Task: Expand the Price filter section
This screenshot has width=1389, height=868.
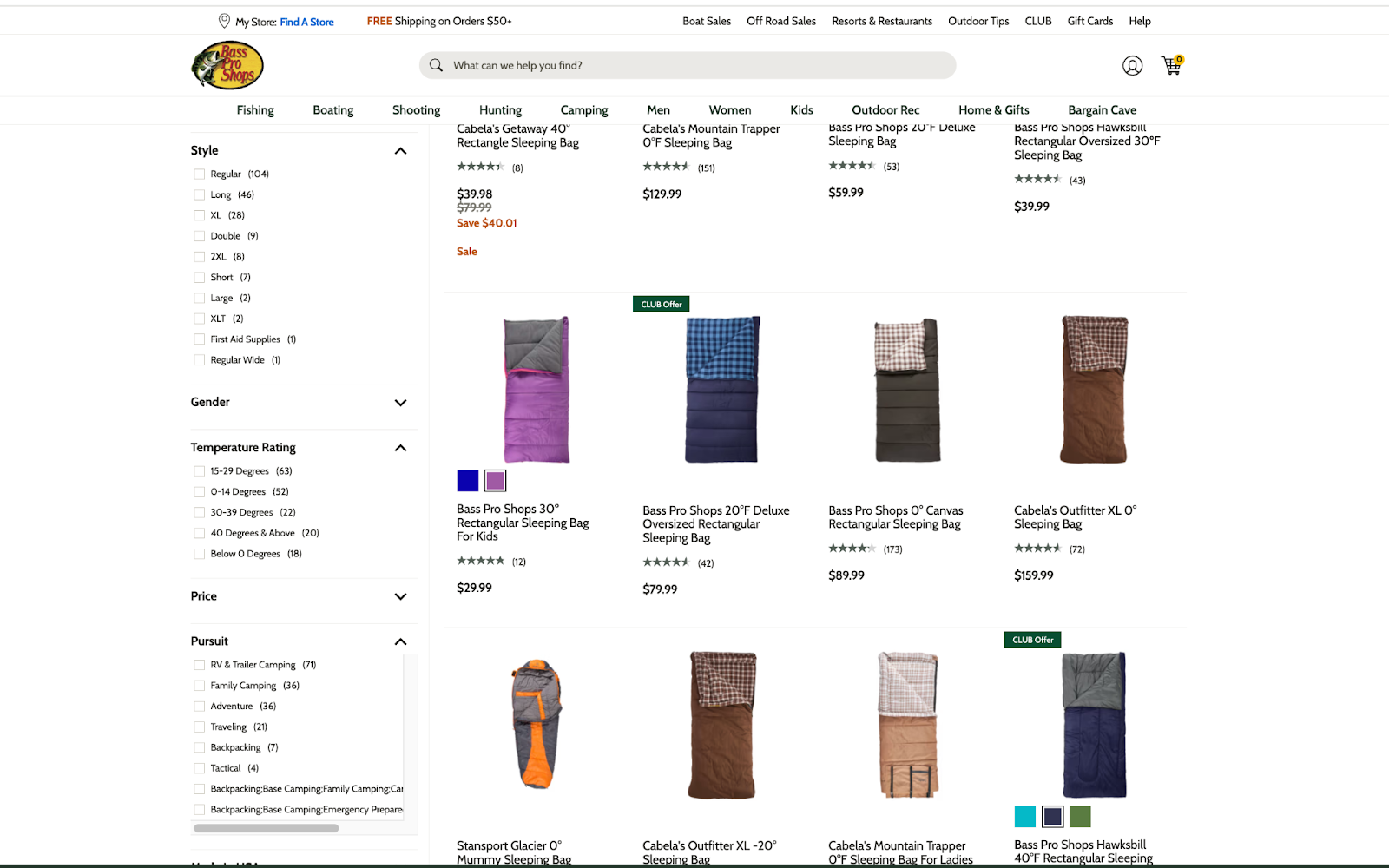Action: click(x=400, y=596)
